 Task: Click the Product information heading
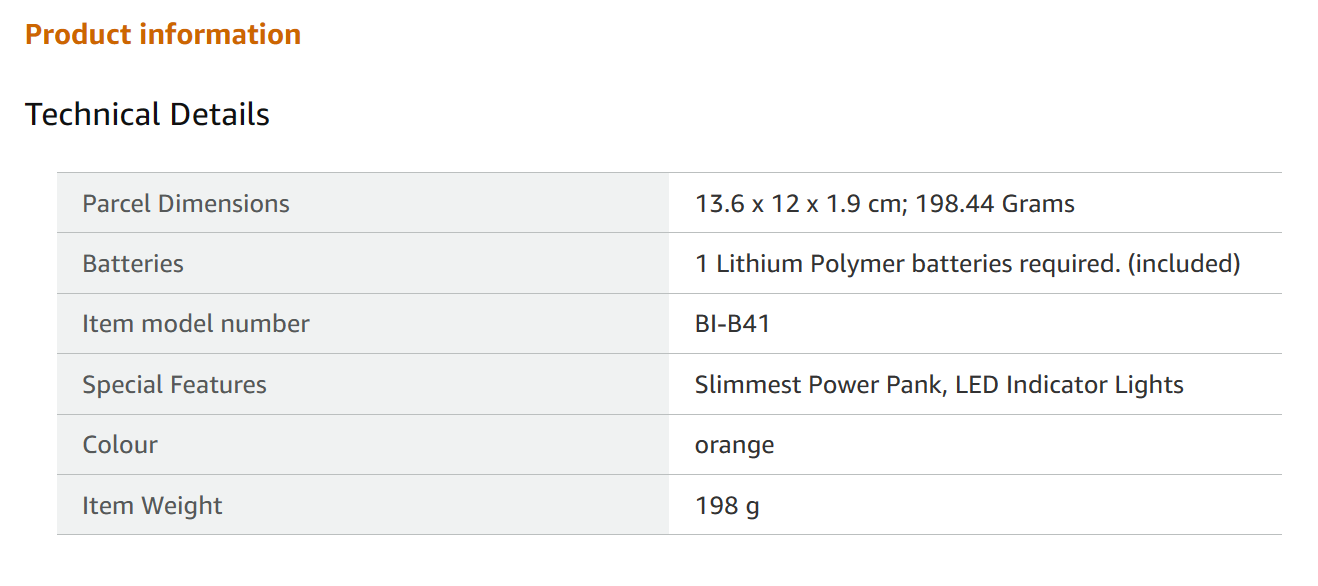tap(163, 35)
